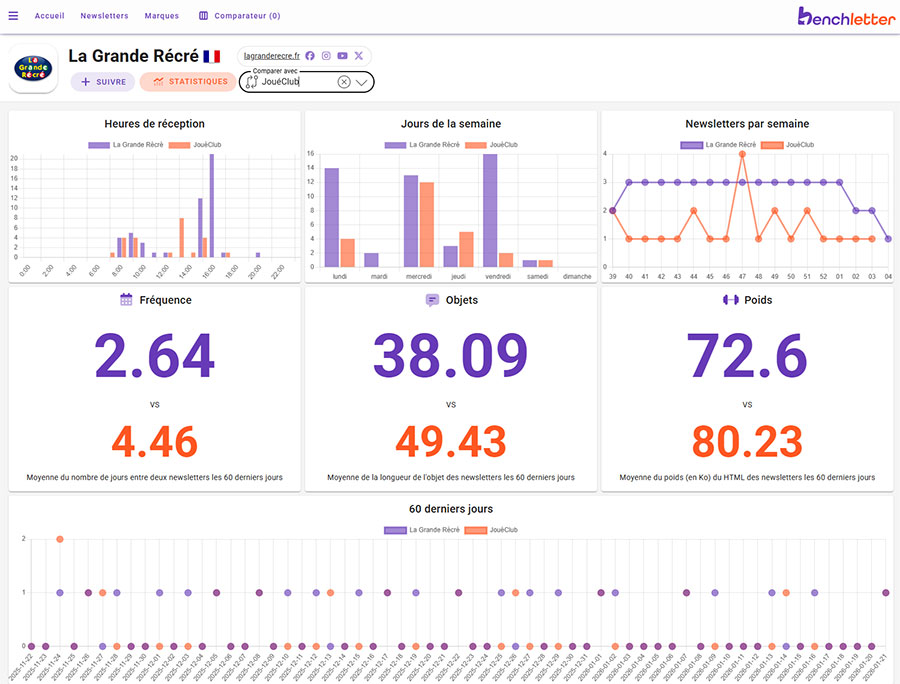
Task: Open La Grande Récré YouTube channel
Action: (342, 56)
